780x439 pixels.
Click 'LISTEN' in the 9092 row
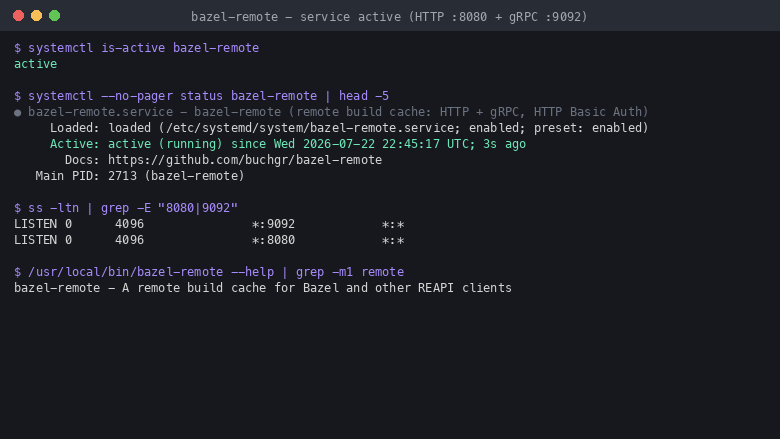click(35, 224)
